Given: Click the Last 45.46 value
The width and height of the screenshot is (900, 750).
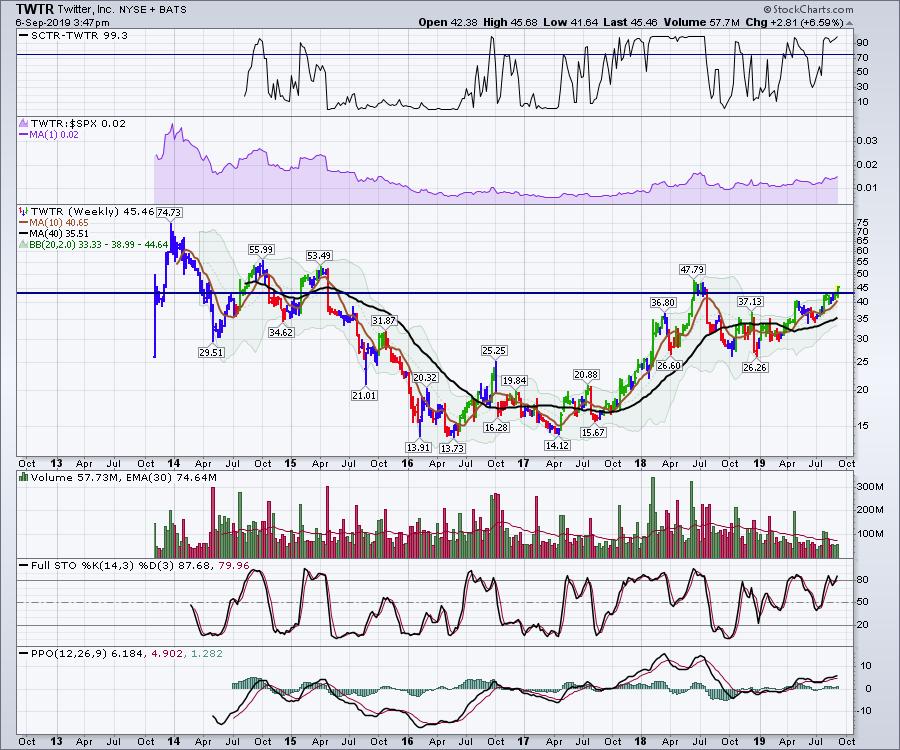Looking at the screenshot, I should tap(631, 22).
